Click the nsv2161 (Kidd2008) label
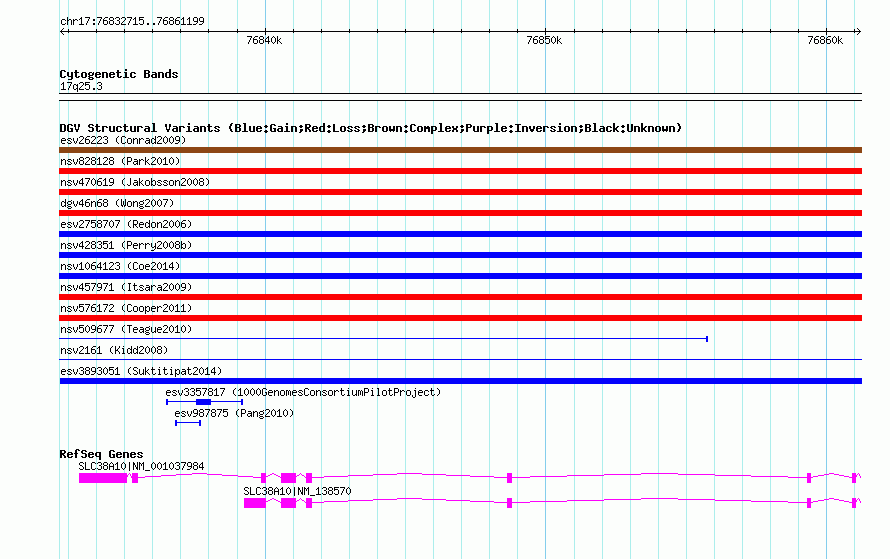Screen dimensions: 890x559 point(114,350)
